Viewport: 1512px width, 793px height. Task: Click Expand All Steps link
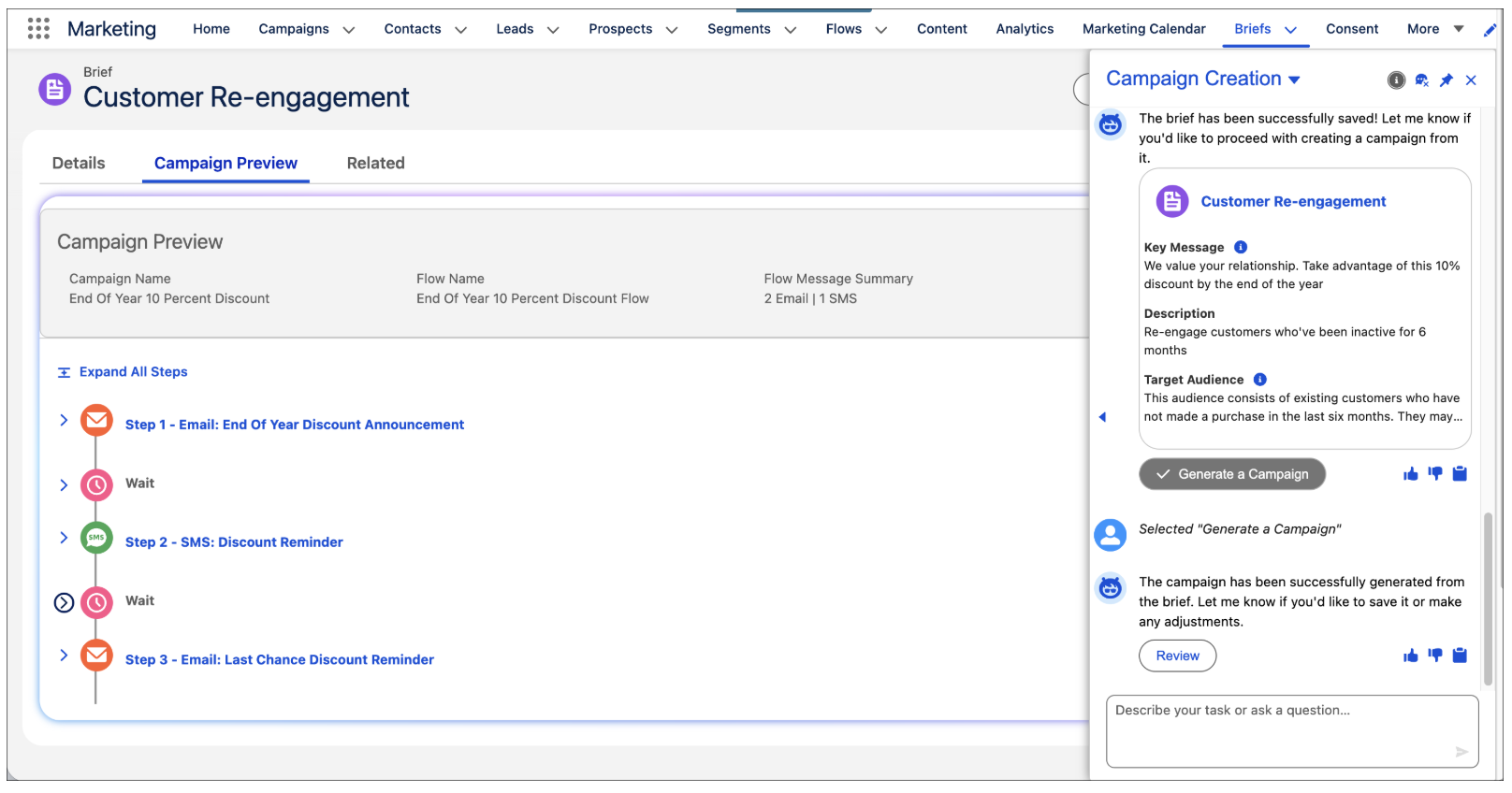(123, 372)
